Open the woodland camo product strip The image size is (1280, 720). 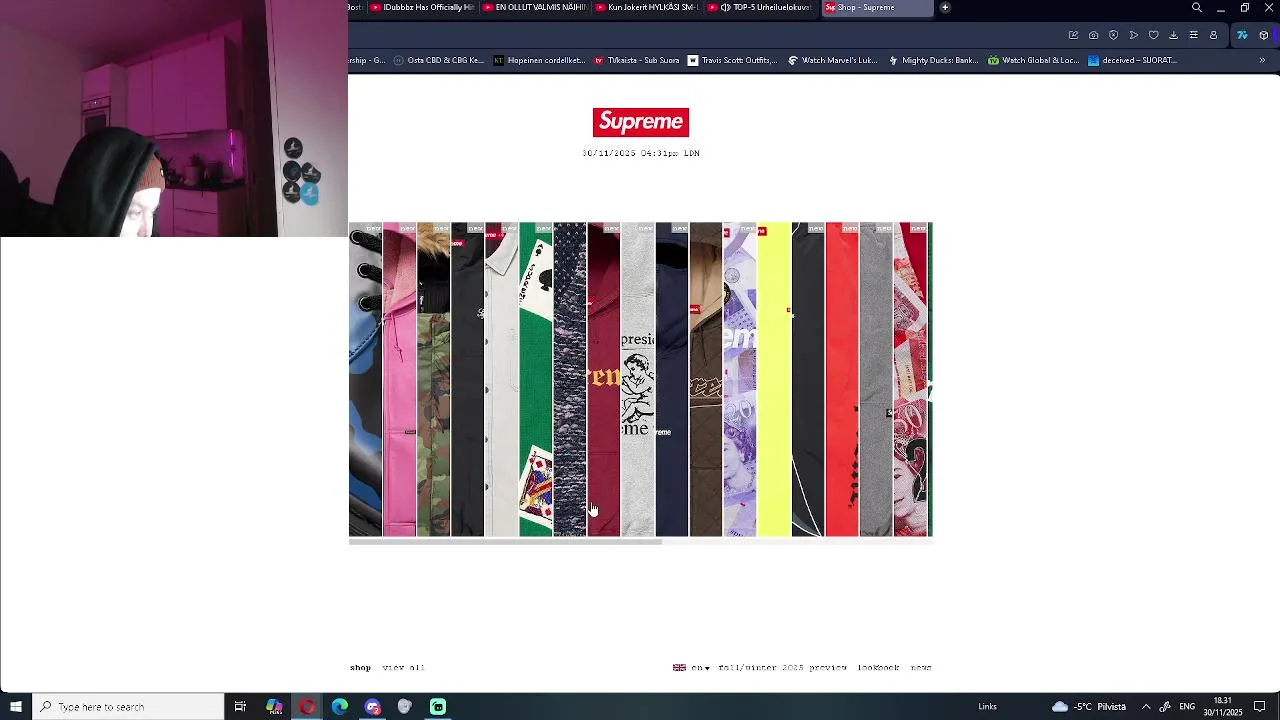[x=433, y=379]
